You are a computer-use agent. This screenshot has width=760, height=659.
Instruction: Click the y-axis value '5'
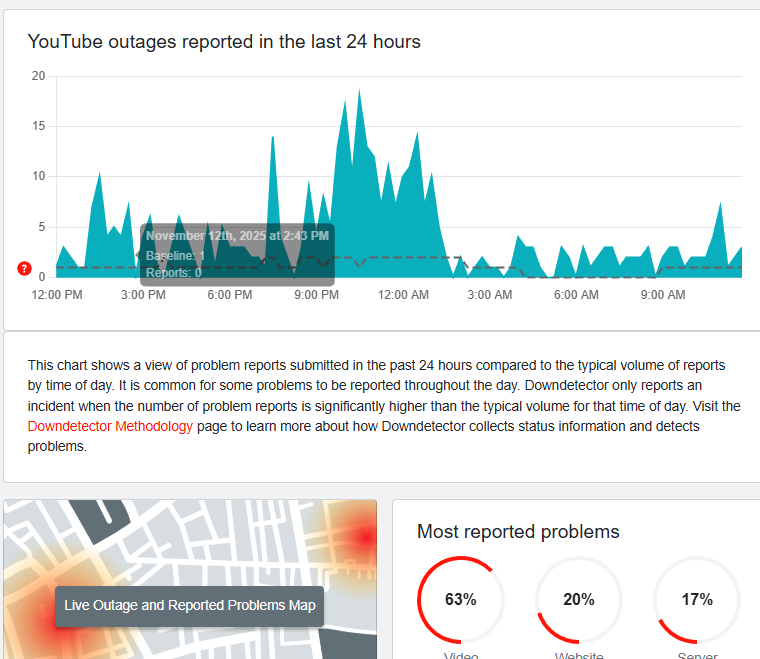(x=42, y=227)
